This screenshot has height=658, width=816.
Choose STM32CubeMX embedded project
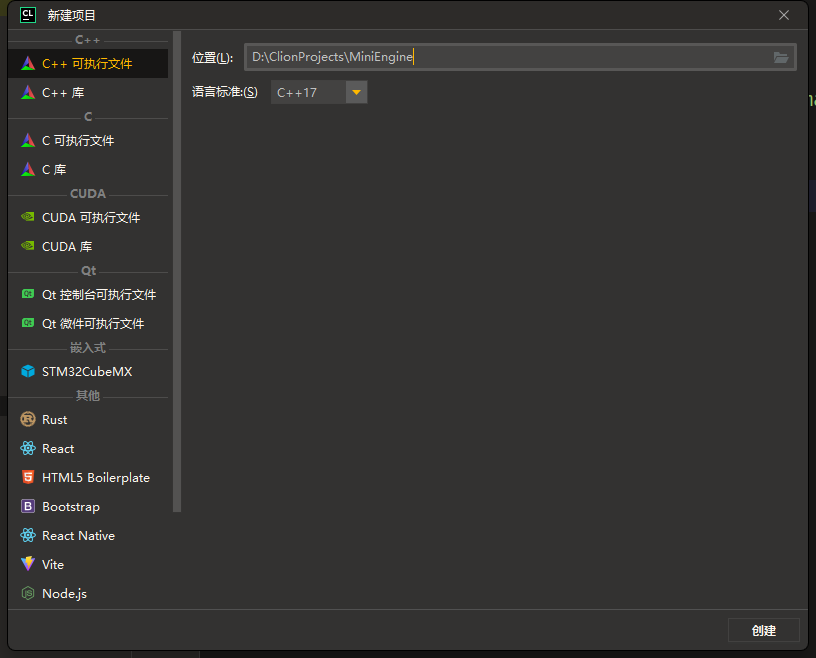(88, 371)
